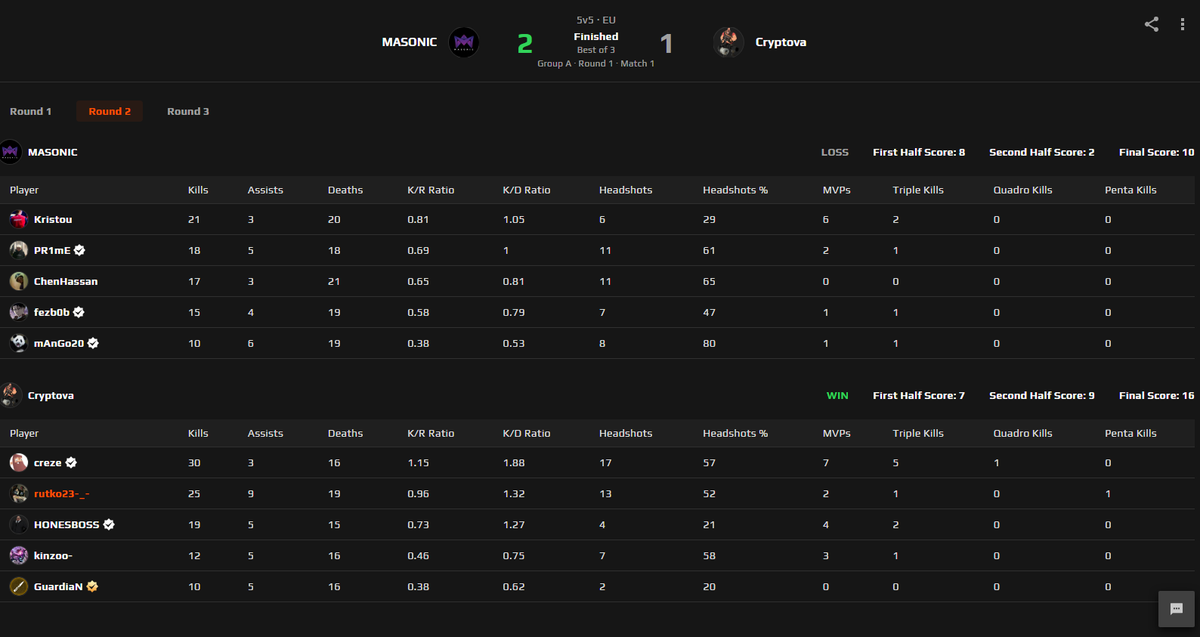The width and height of the screenshot is (1200, 637).
Task: Click Cryptova's Second Half Score: 9
Action: pos(1042,395)
